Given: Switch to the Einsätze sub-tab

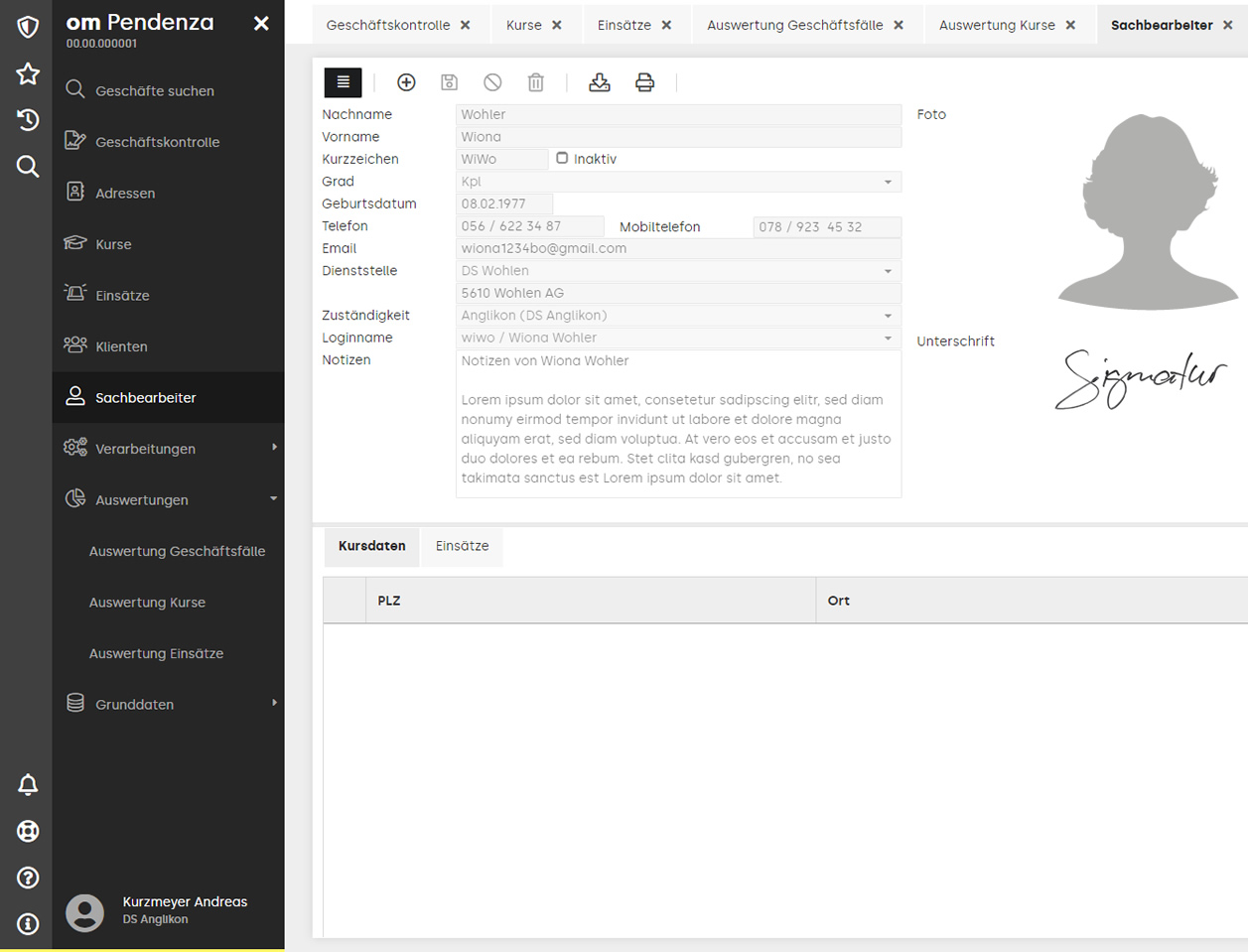Looking at the screenshot, I should (462, 546).
